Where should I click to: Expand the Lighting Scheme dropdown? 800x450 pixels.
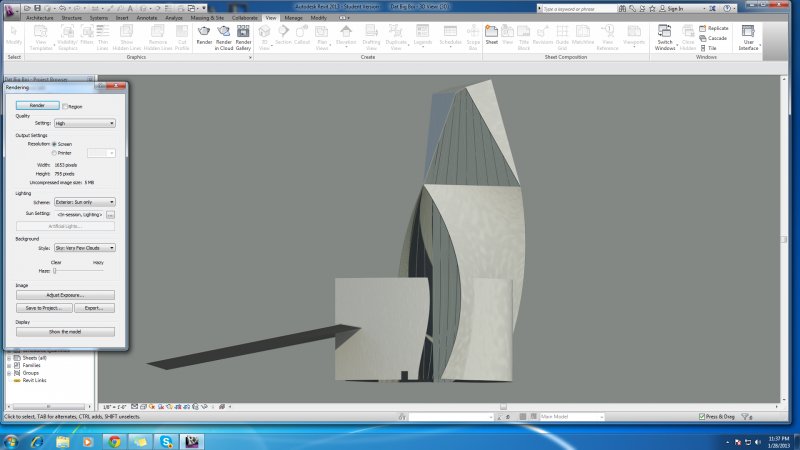point(85,202)
